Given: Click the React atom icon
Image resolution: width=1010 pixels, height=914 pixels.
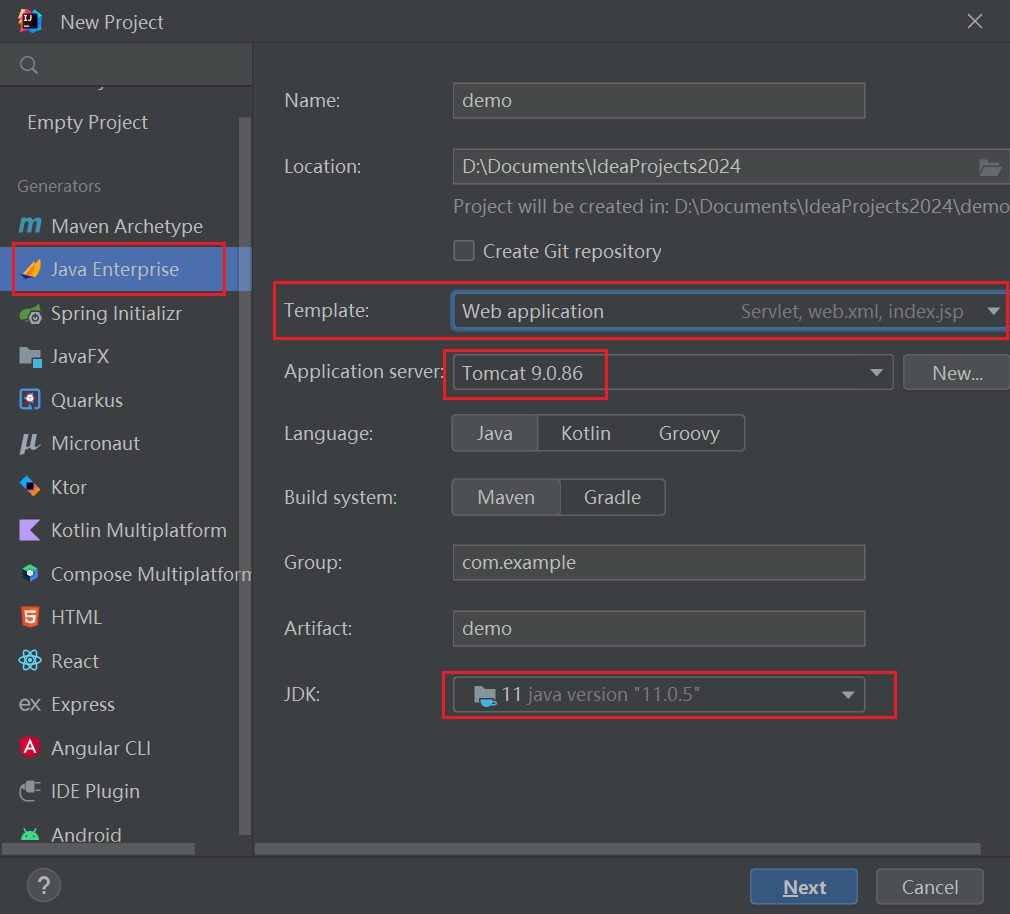Looking at the screenshot, I should pyautogui.click(x=30, y=660).
